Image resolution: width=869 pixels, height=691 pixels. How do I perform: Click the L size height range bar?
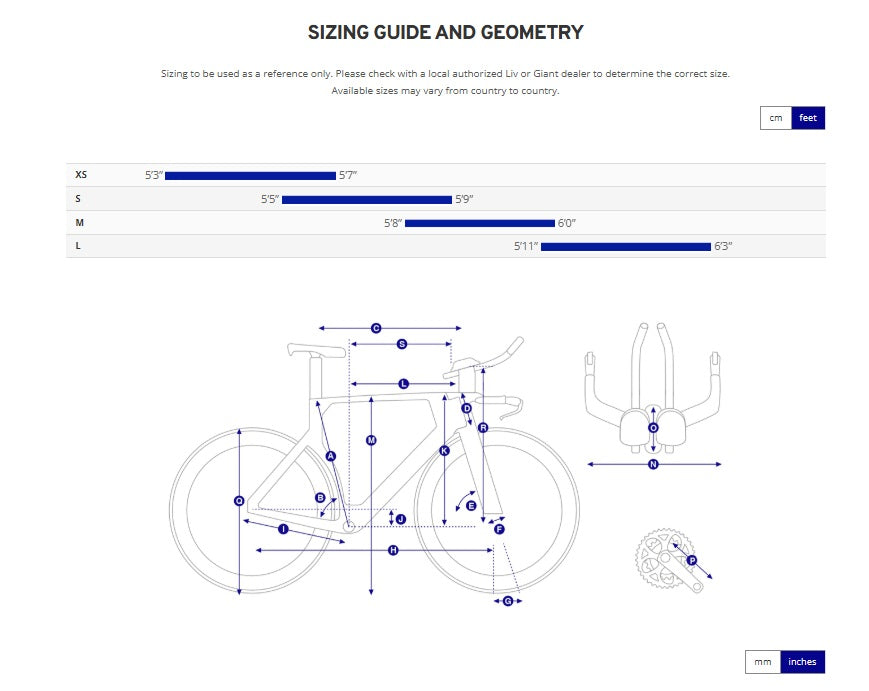625,246
